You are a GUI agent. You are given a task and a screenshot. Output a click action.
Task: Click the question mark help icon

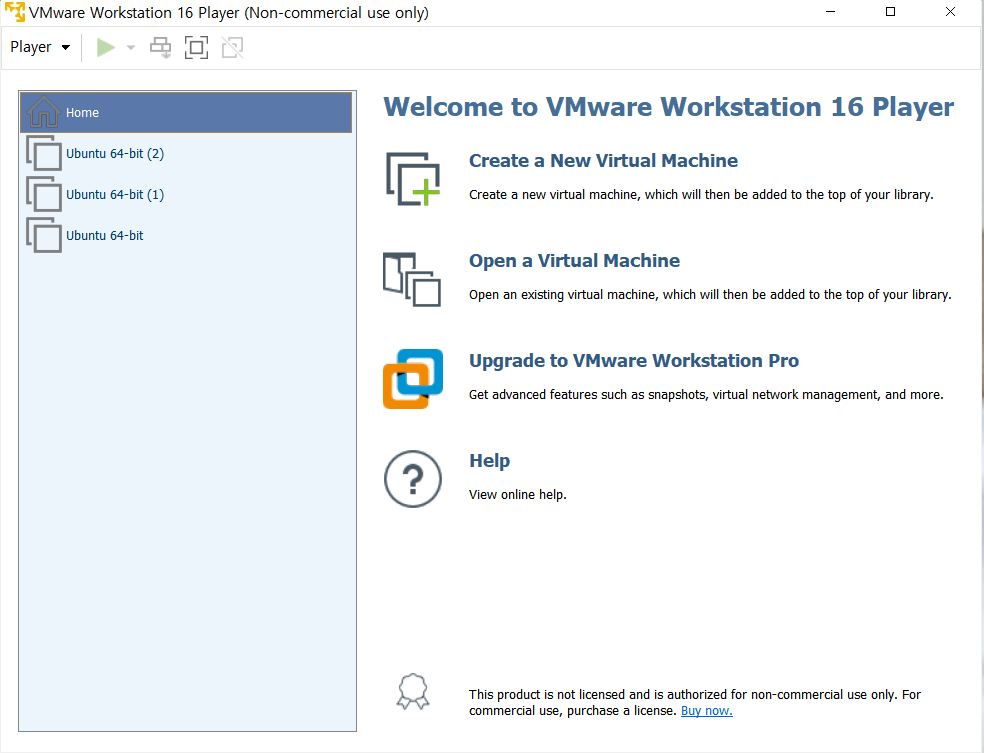point(413,479)
